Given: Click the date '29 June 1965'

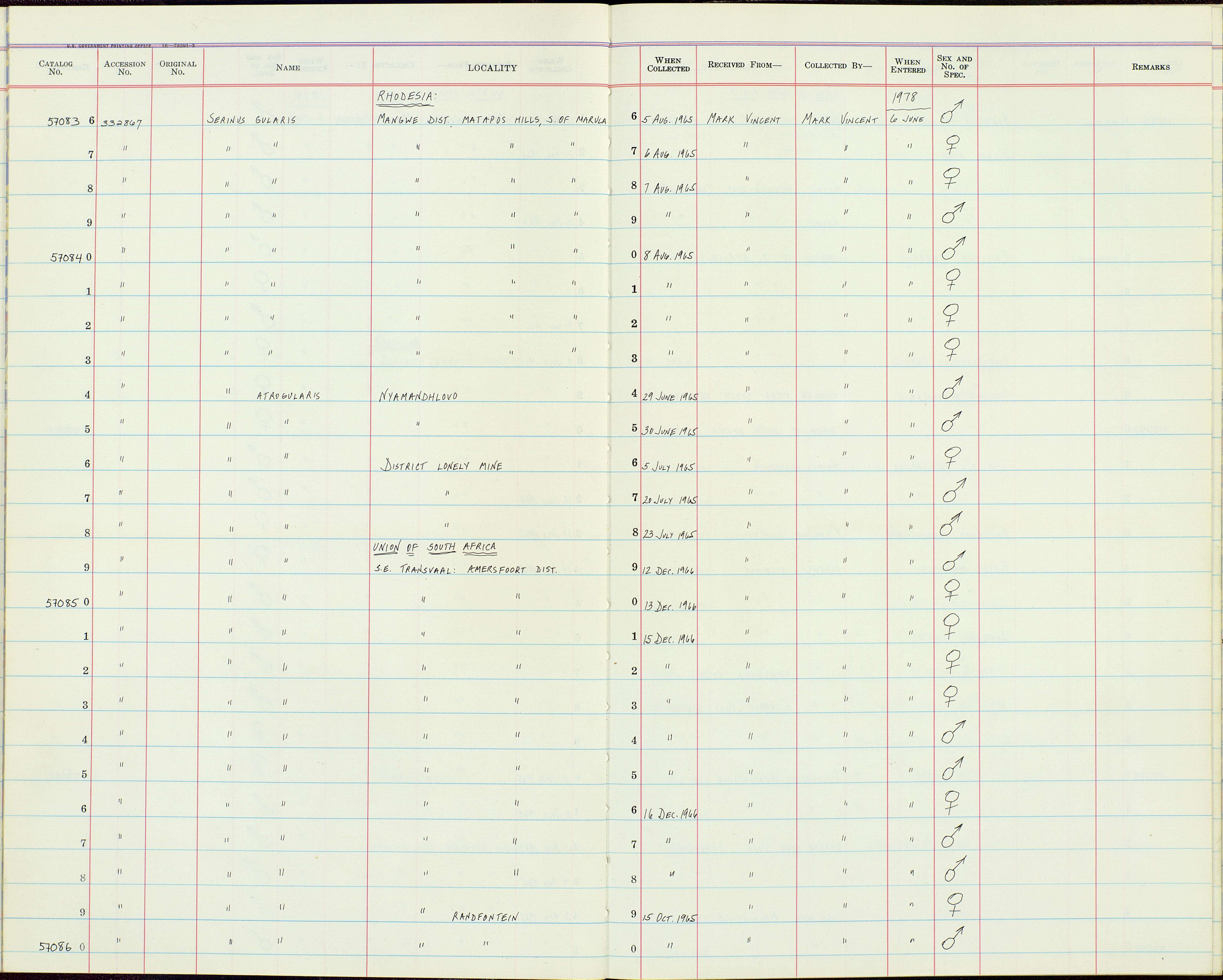Looking at the screenshot, I should (670, 397).
